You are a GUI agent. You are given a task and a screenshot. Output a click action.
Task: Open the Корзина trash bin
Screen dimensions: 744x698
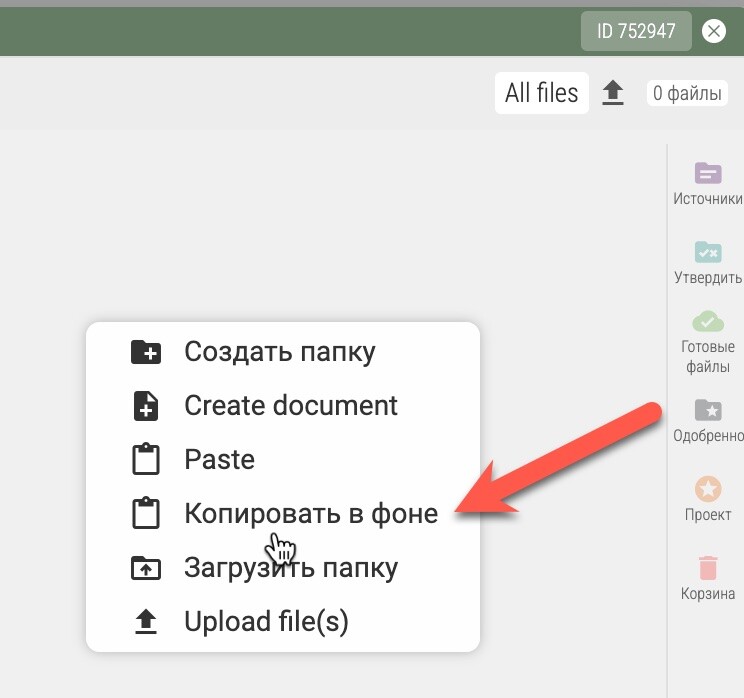click(708, 568)
